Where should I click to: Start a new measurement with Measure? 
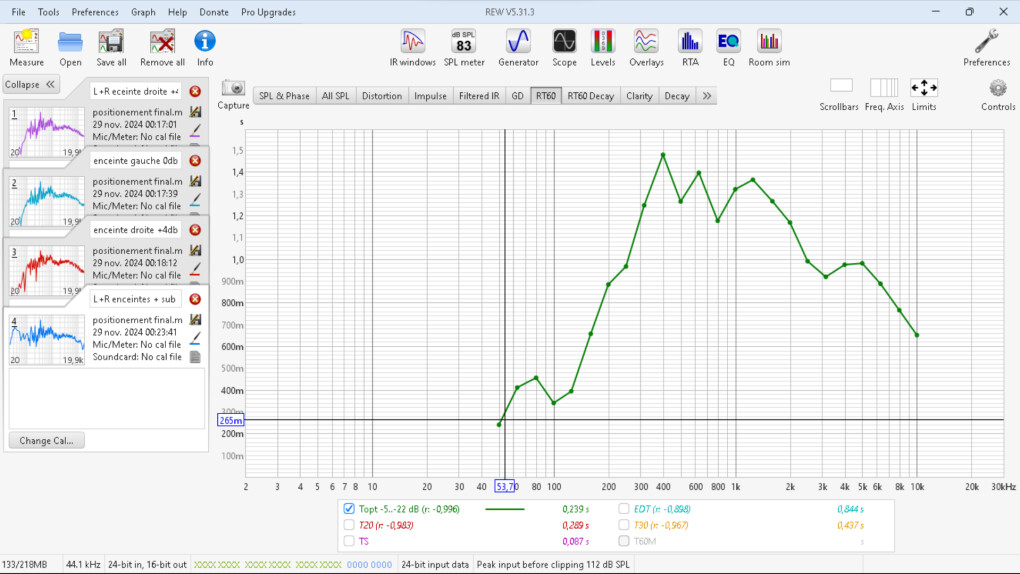[27, 48]
